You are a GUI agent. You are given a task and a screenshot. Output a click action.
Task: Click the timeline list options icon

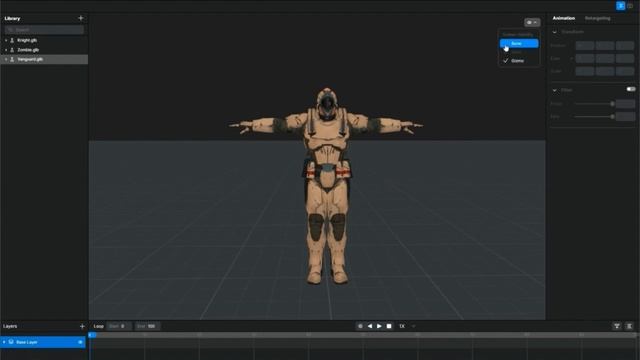click(629, 326)
